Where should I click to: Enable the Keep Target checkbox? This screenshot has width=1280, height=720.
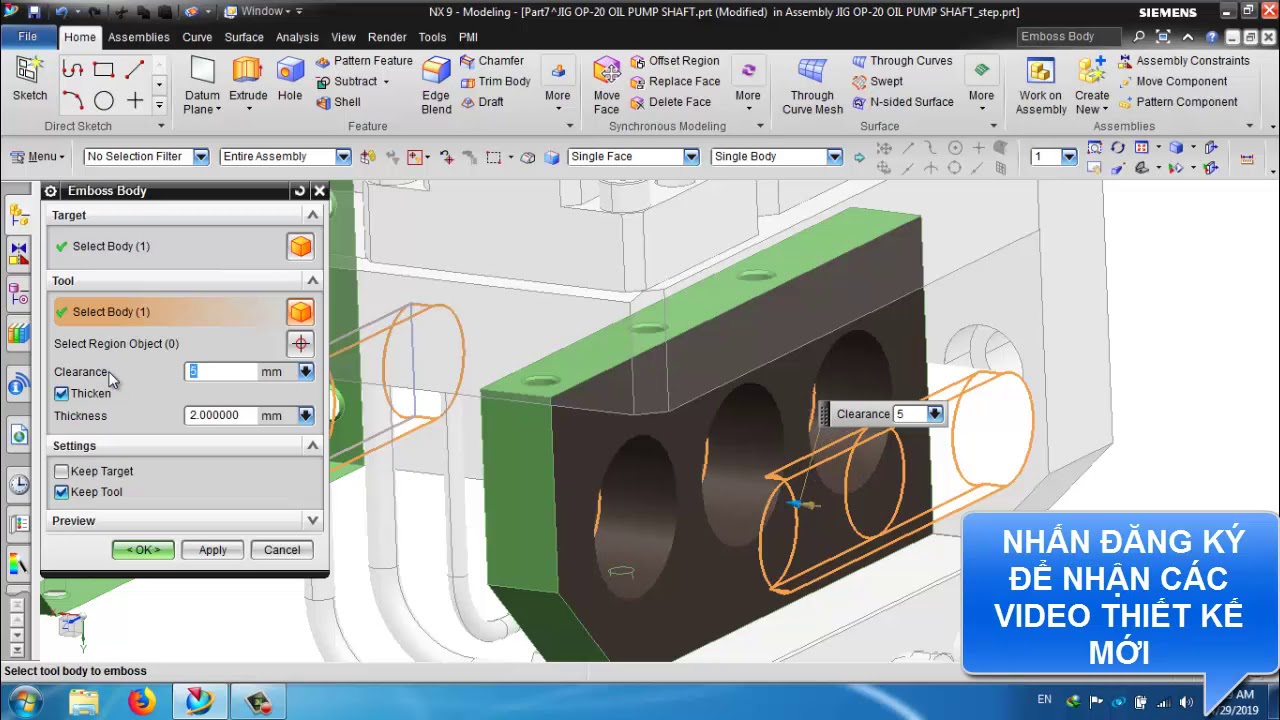(x=61, y=472)
